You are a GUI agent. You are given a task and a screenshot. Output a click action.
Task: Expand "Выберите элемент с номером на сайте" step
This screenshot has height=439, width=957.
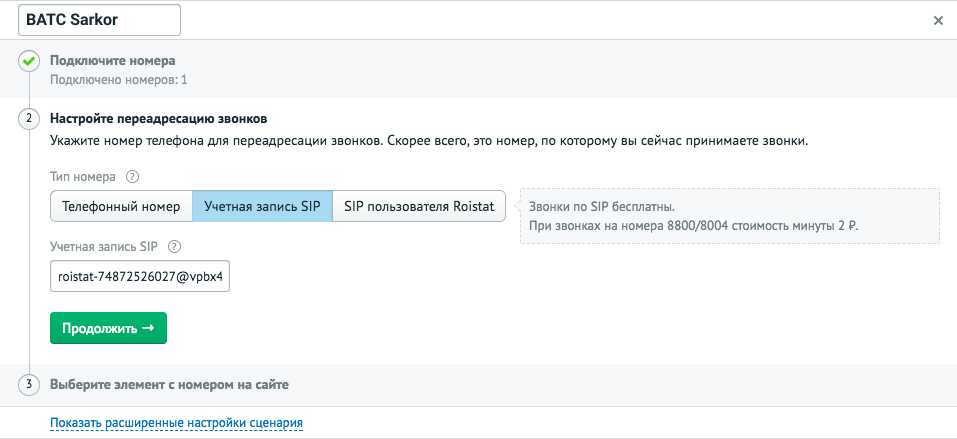click(x=169, y=385)
